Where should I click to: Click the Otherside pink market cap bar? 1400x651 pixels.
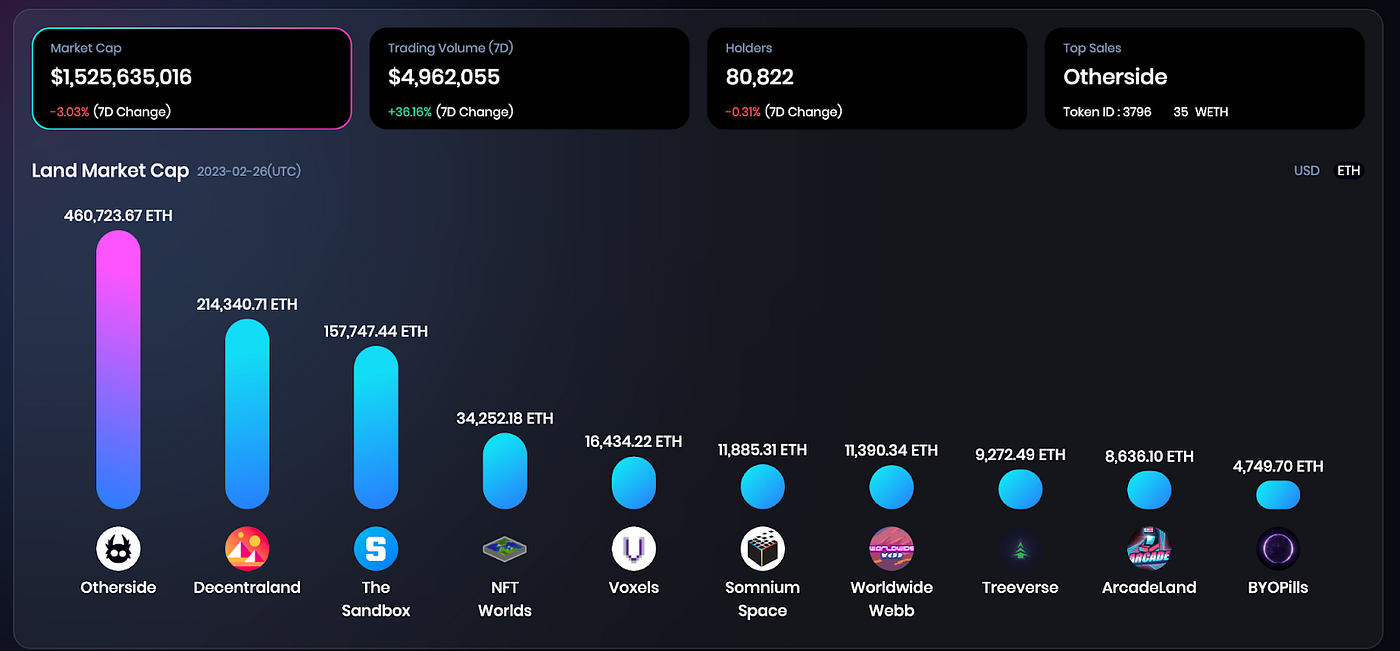tap(118, 369)
